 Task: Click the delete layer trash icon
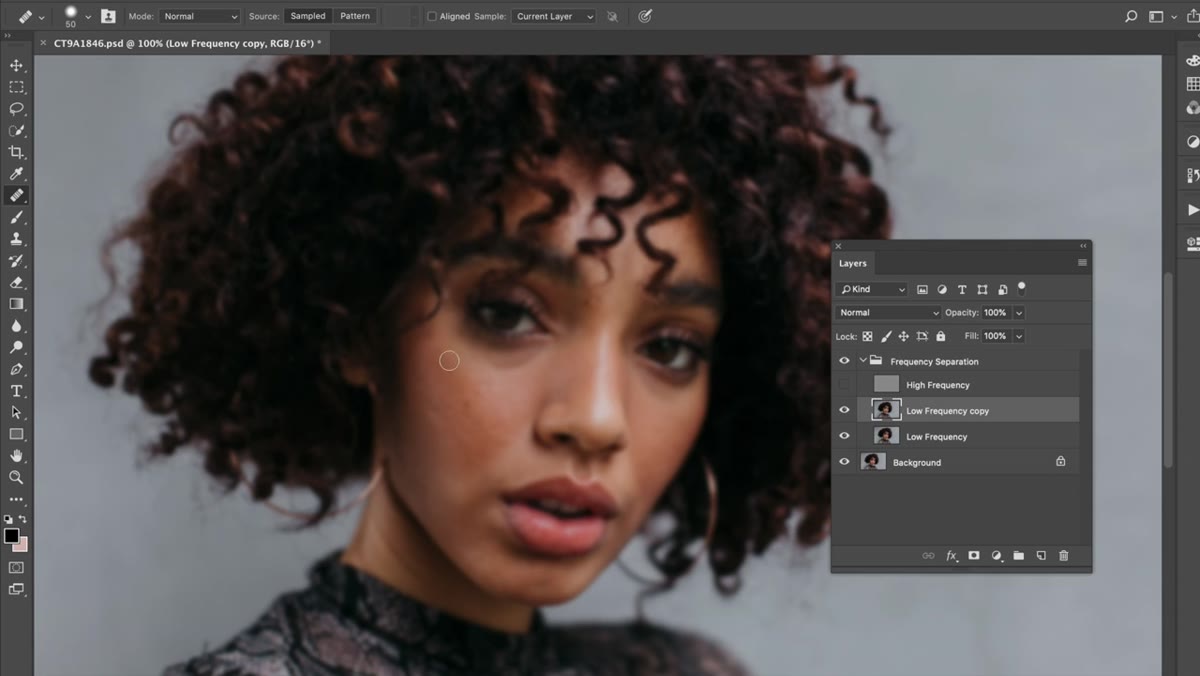[1063, 555]
